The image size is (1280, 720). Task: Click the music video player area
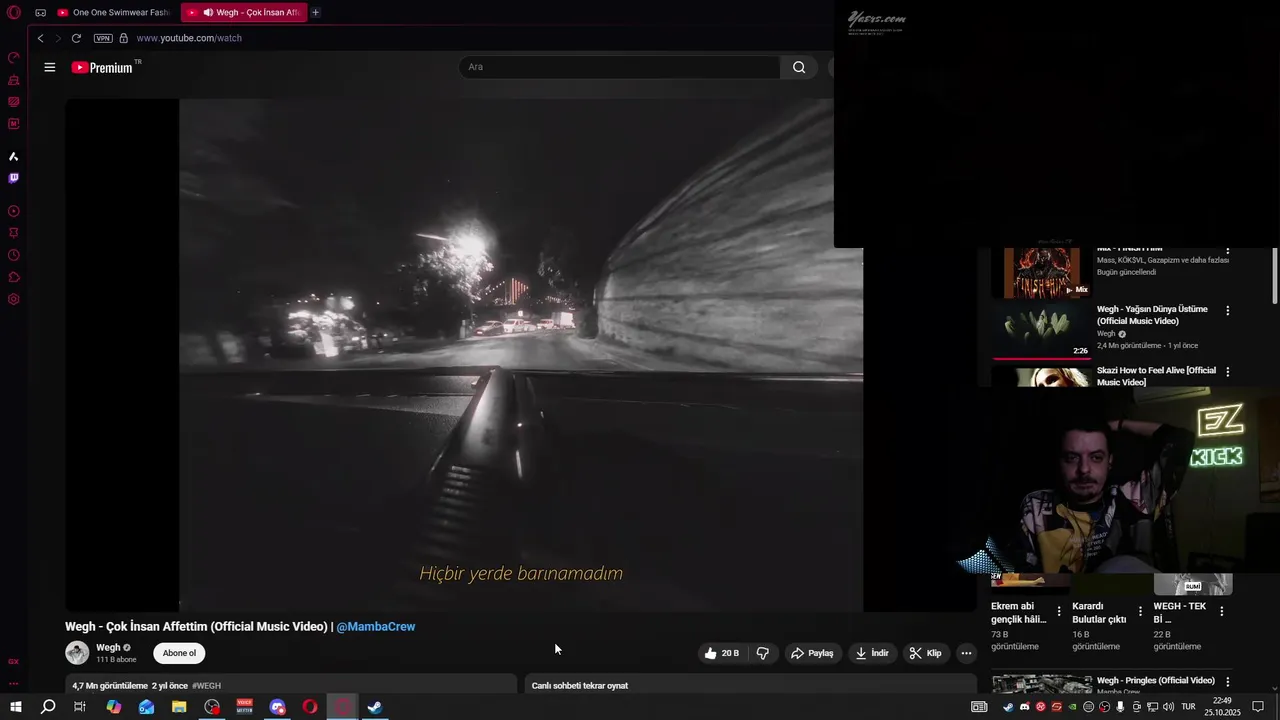tap(521, 355)
